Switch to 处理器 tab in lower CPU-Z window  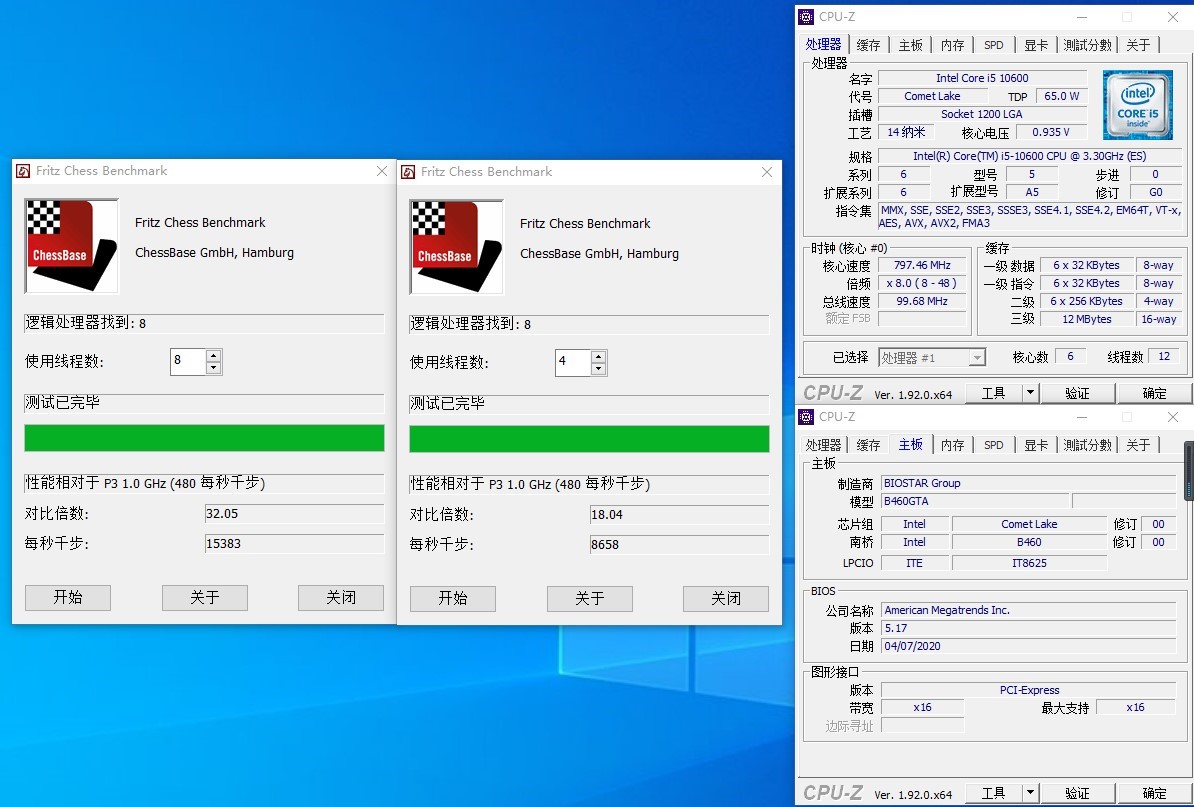[823, 445]
